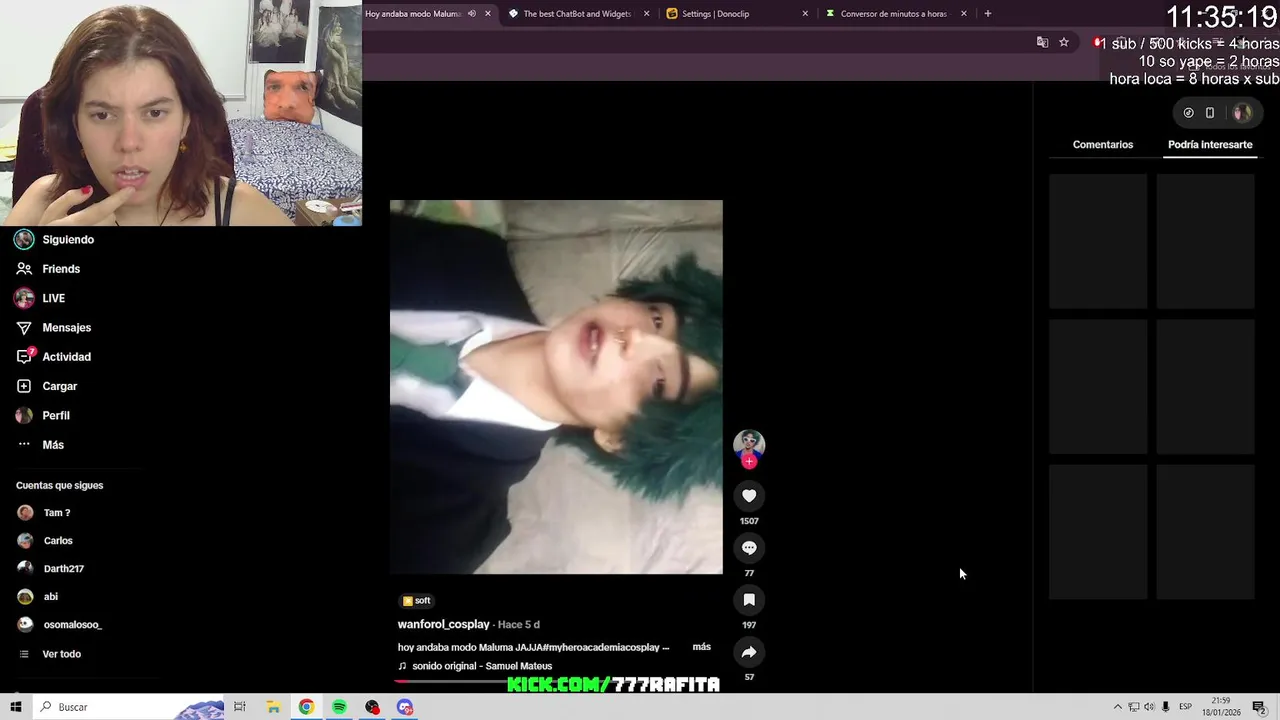Switch to The best ChatBot and Widgets tab
Viewport: 1280px width, 720px height.
(x=577, y=14)
